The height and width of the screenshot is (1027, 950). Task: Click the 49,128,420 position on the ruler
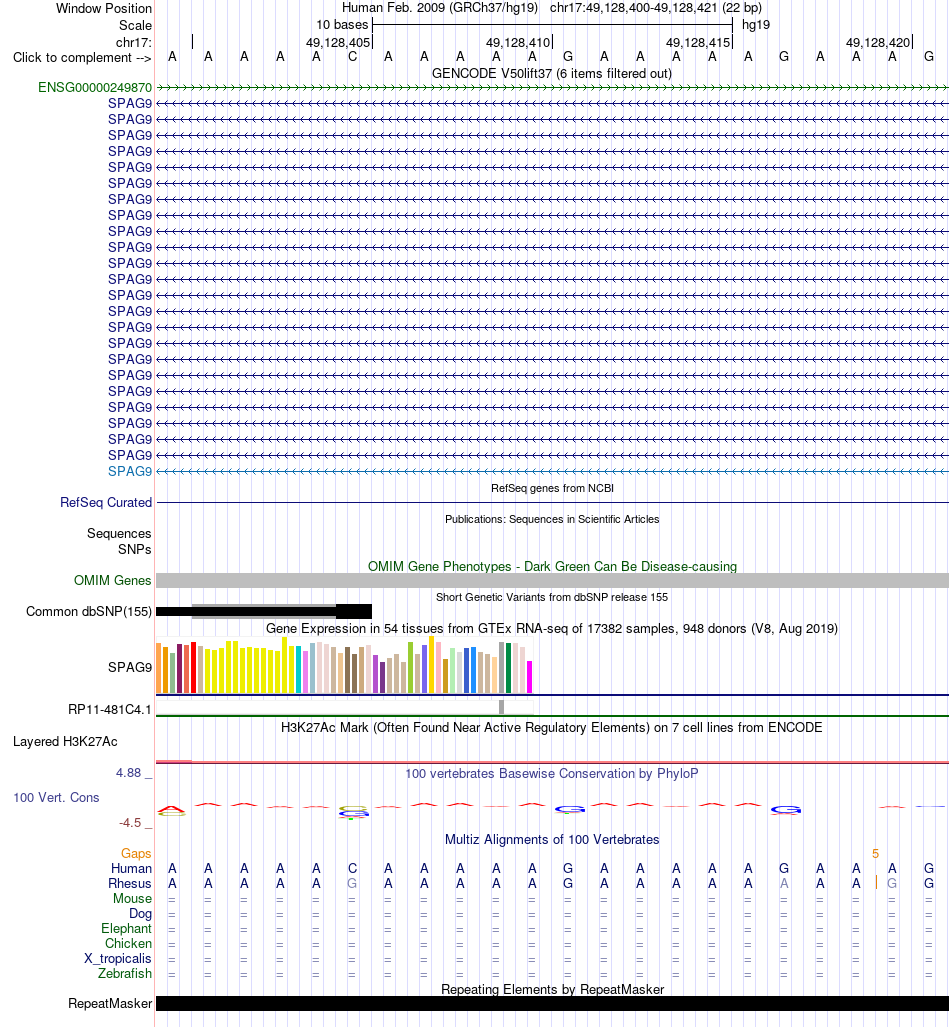coord(879,43)
